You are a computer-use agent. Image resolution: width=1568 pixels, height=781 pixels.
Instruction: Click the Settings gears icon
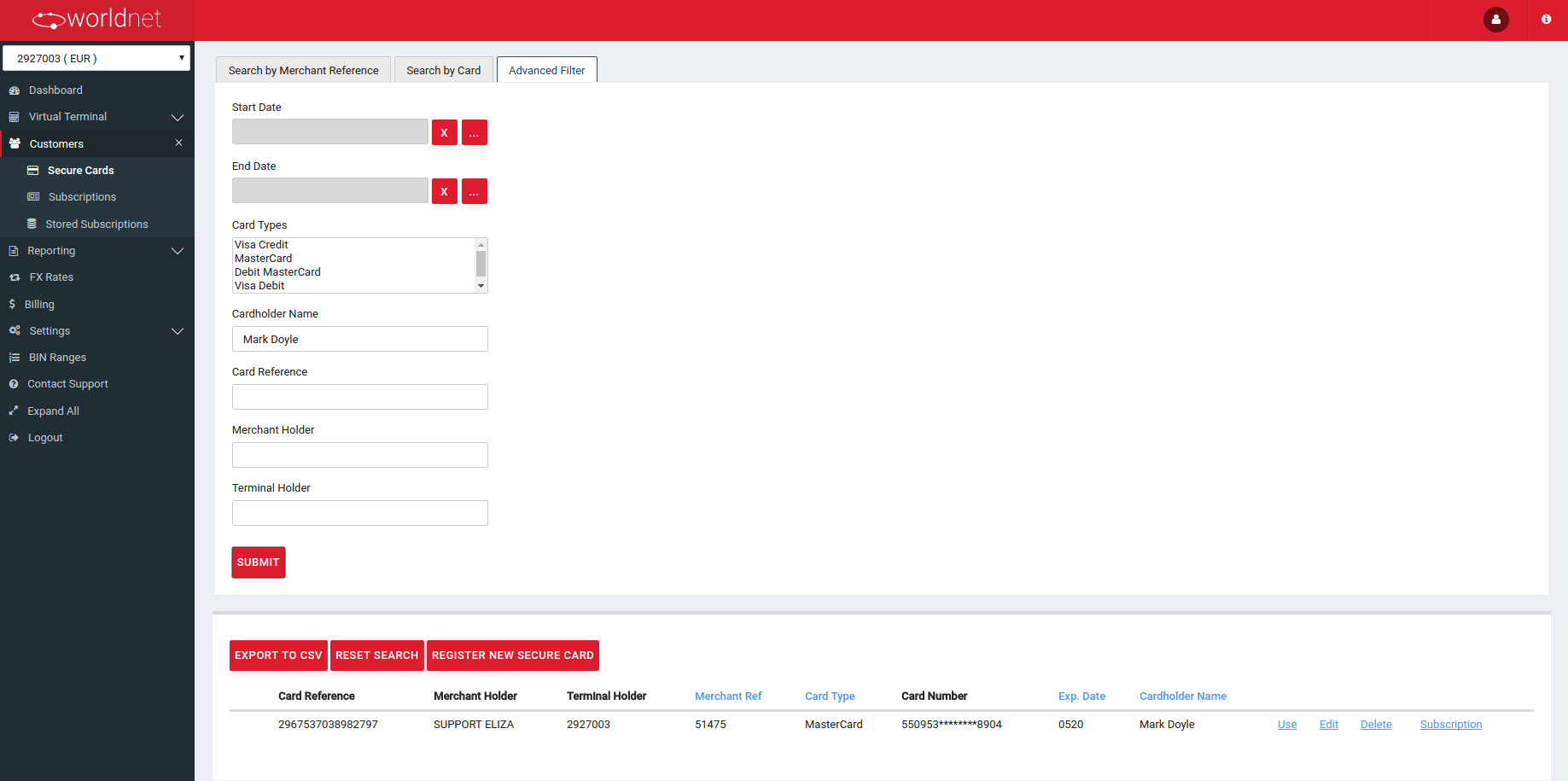pyautogui.click(x=15, y=331)
